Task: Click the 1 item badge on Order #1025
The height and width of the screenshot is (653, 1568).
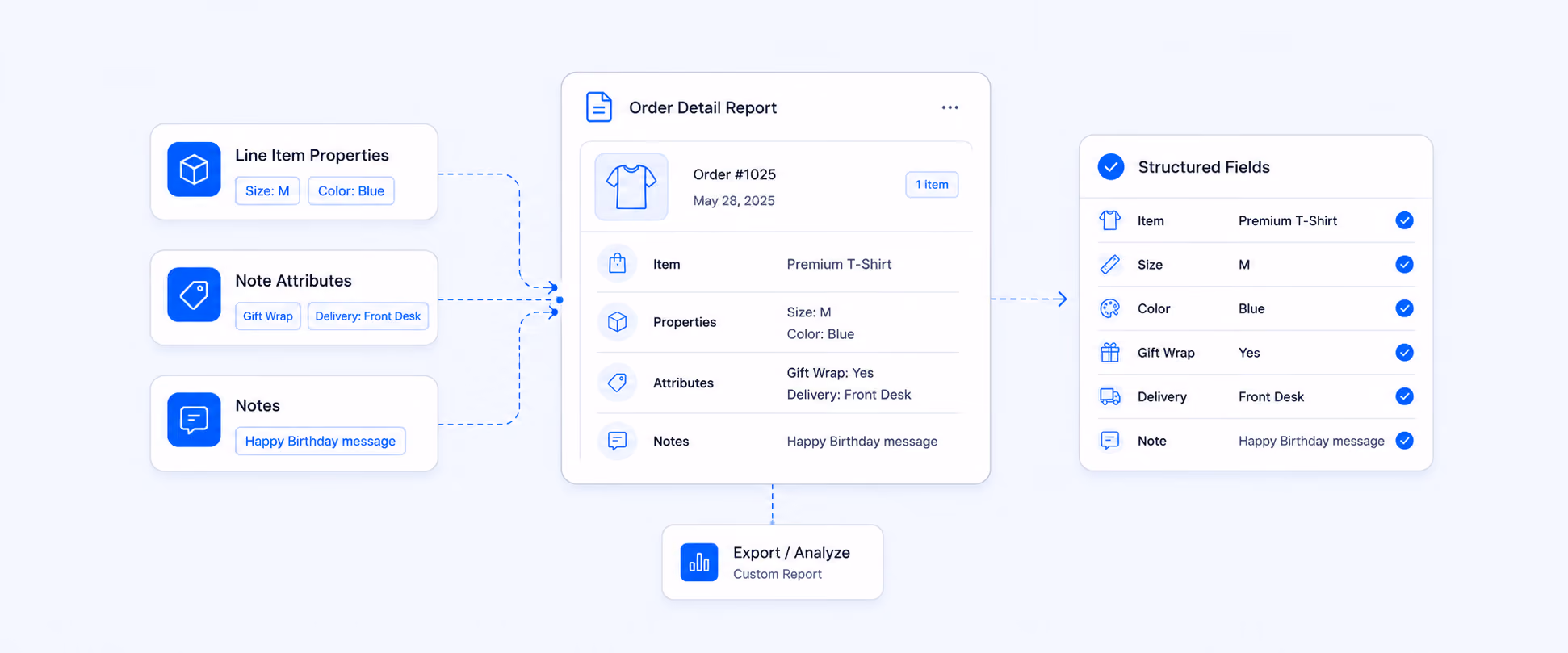Action: point(932,184)
